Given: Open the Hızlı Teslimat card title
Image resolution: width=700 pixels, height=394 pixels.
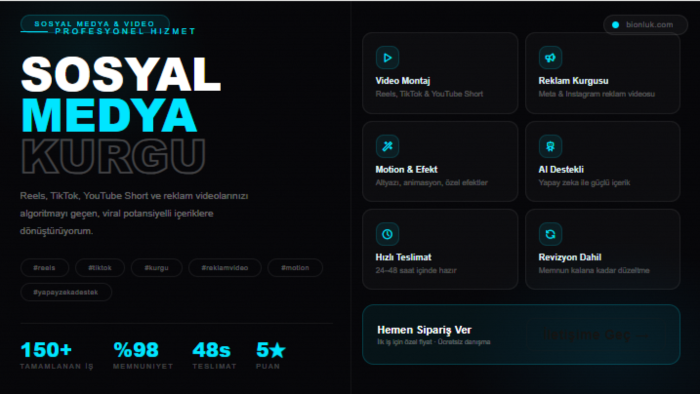Looking at the screenshot, I should (x=403, y=257).
